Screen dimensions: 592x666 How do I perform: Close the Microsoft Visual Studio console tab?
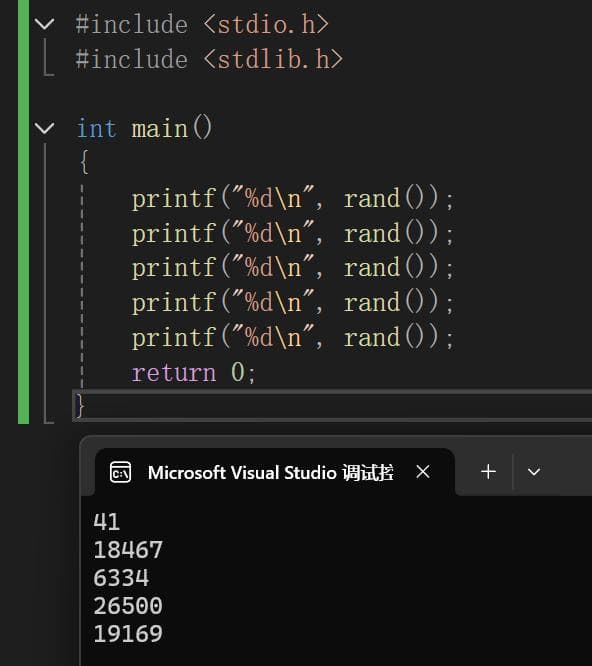pyautogui.click(x=423, y=471)
